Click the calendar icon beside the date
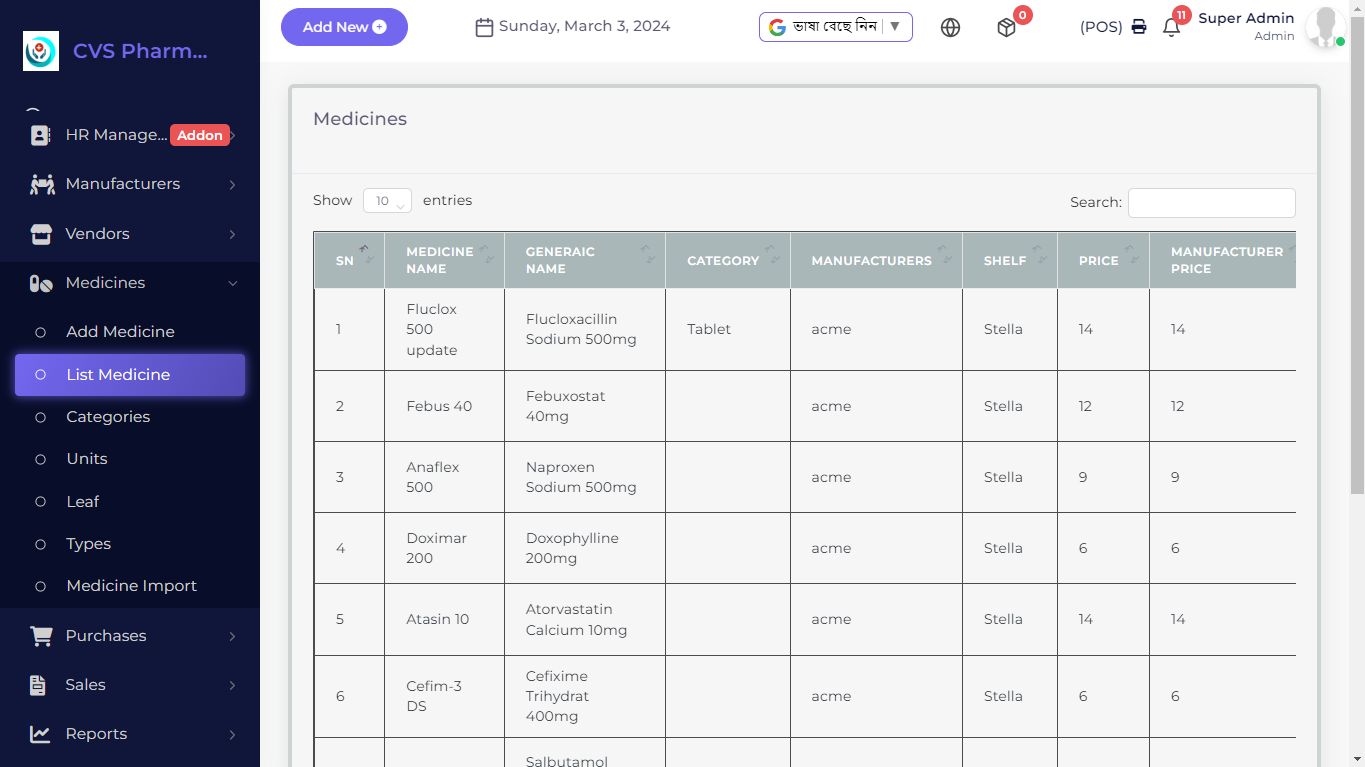Viewport: 1365px width, 767px height. click(x=483, y=26)
